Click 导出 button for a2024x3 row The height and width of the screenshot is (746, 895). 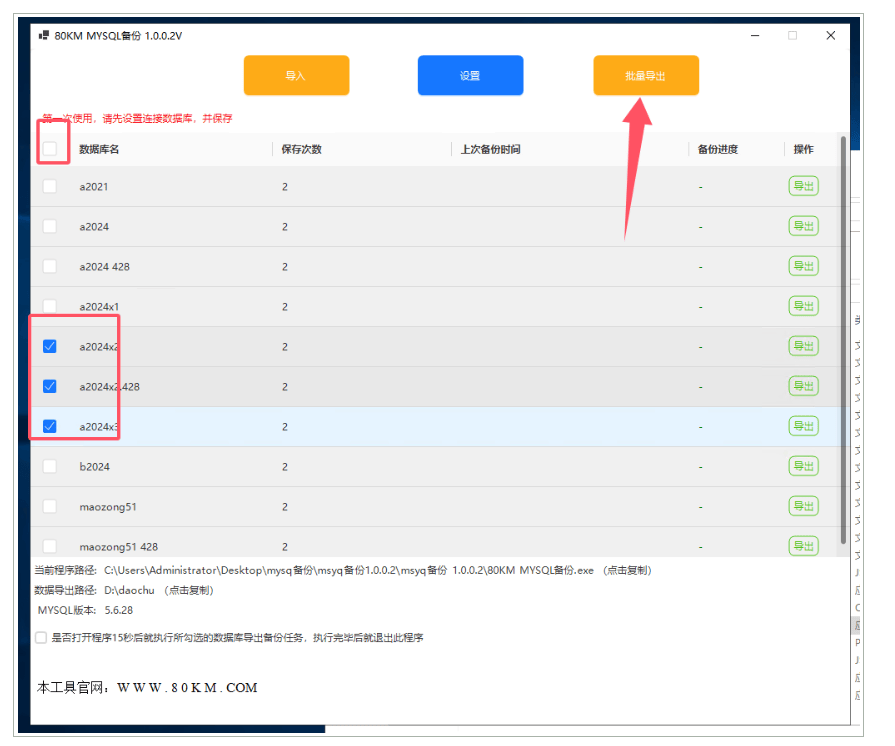coord(804,426)
